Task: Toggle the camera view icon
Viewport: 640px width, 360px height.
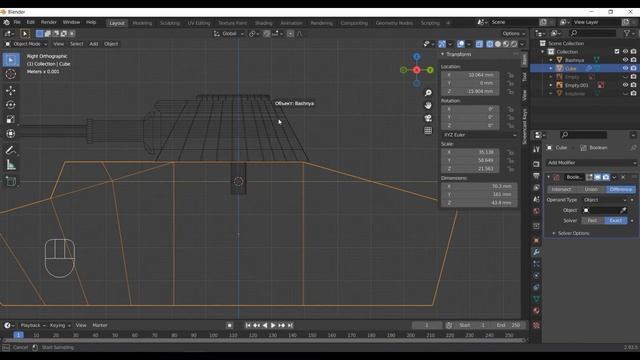Action: [428, 118]
